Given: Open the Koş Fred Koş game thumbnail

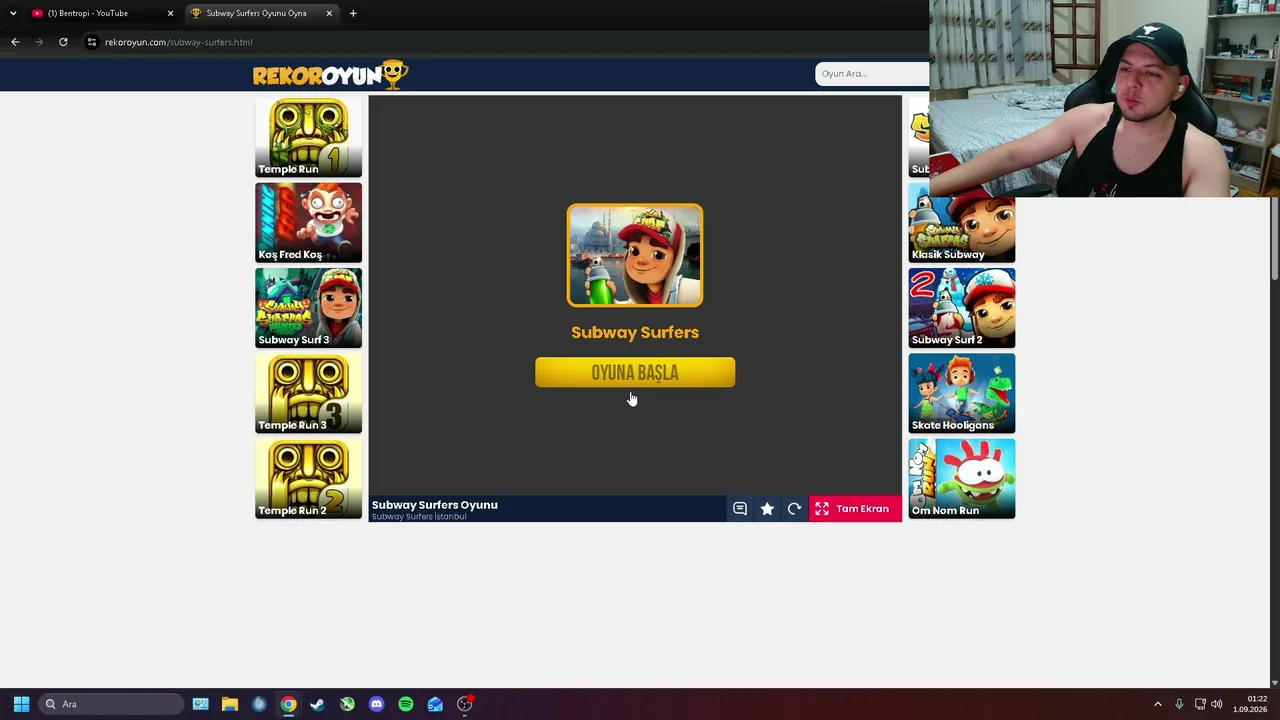Looking at the screenshot, I should coord(308,223).
